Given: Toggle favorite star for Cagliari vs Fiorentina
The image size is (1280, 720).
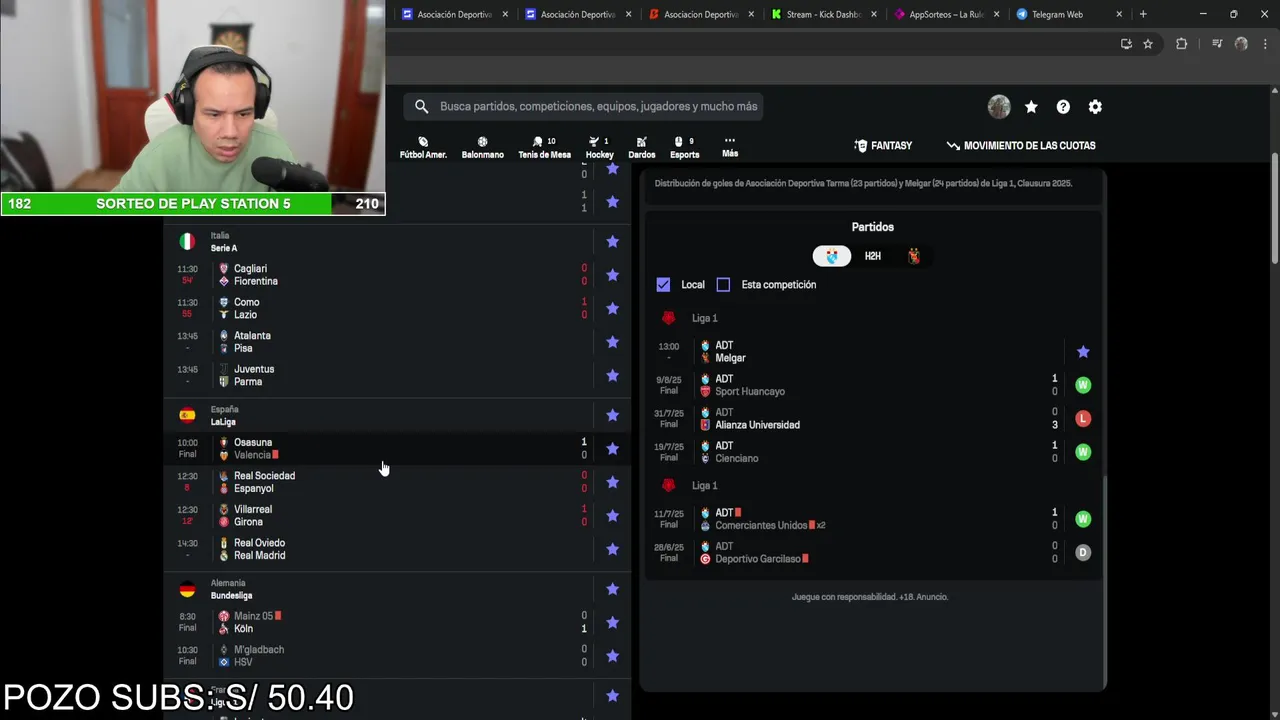Looking at the screenshot, I should (613, 275).
